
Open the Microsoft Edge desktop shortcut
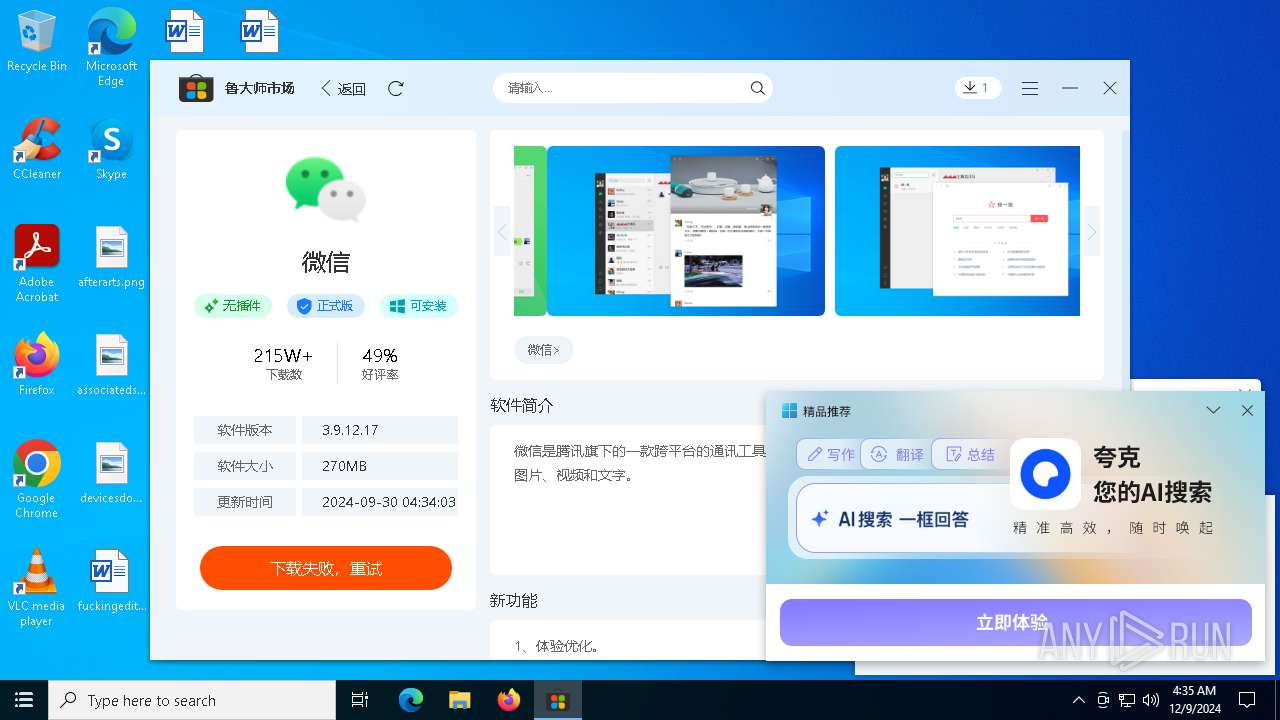pyautogui.click(x=111, y=48)
